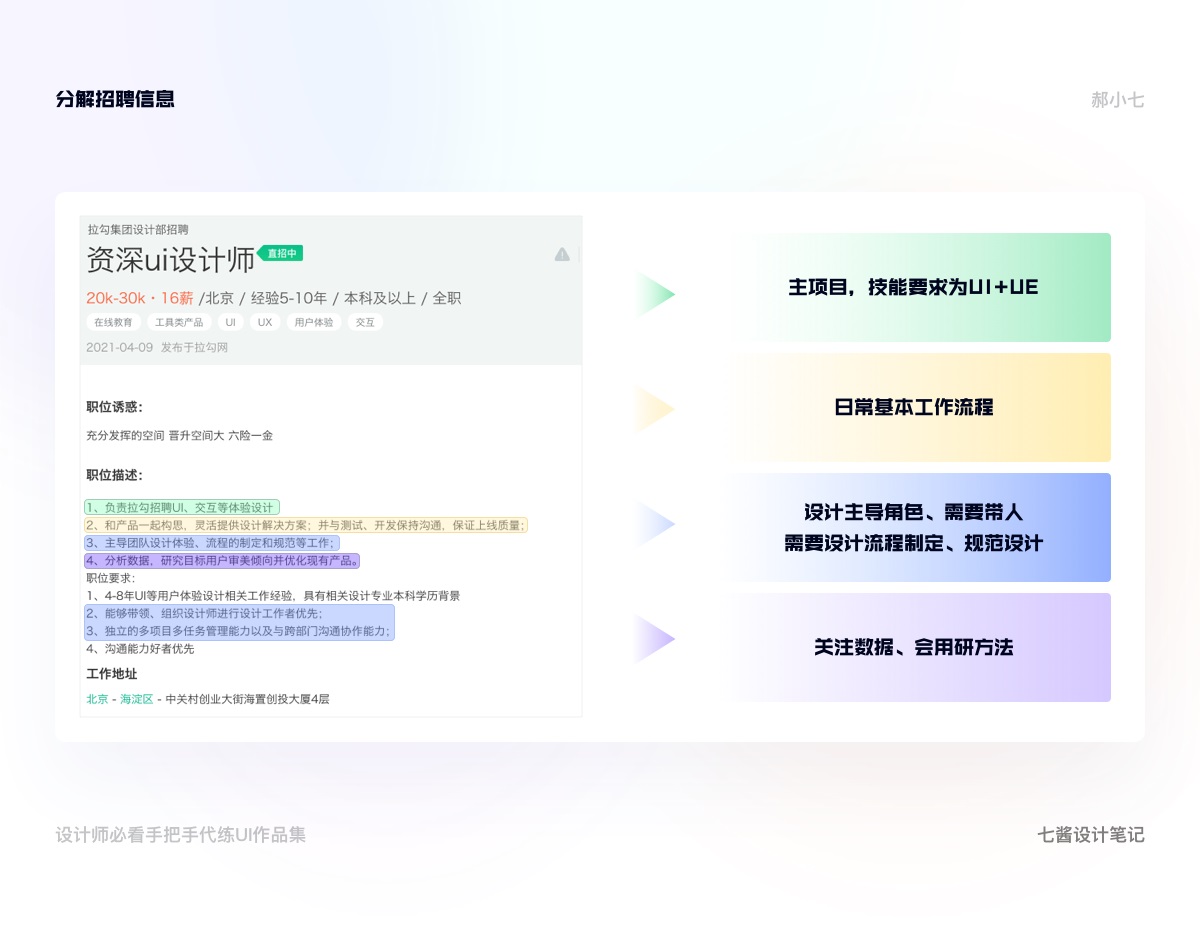This screenshot has height=931, width=1200.
Task: Click the blue card 设计主导角色、需要带人
Action: tap(921, 527)
